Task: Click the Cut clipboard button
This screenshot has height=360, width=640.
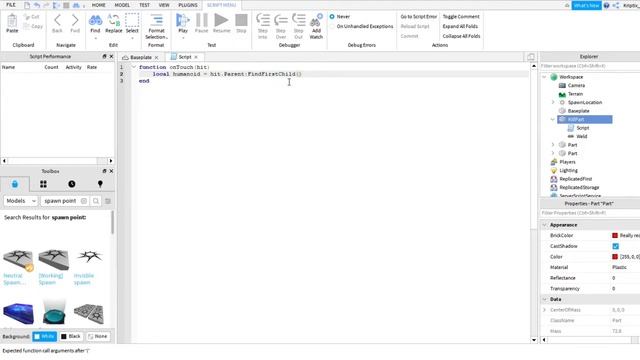Action: [32, 17]
